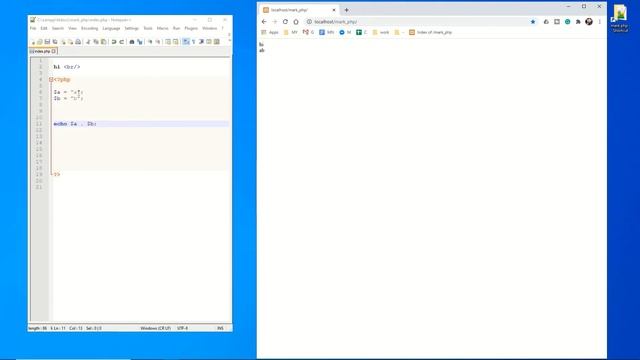640x360 pixels.
Task: Open Find with the binoculars icon
Action: (x=132, y=42)
